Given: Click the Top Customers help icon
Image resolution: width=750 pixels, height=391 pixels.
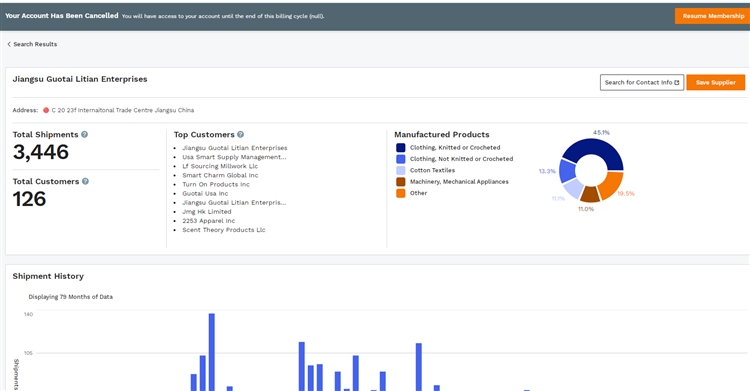Looking at the screenshot, I should coord(240,134).
